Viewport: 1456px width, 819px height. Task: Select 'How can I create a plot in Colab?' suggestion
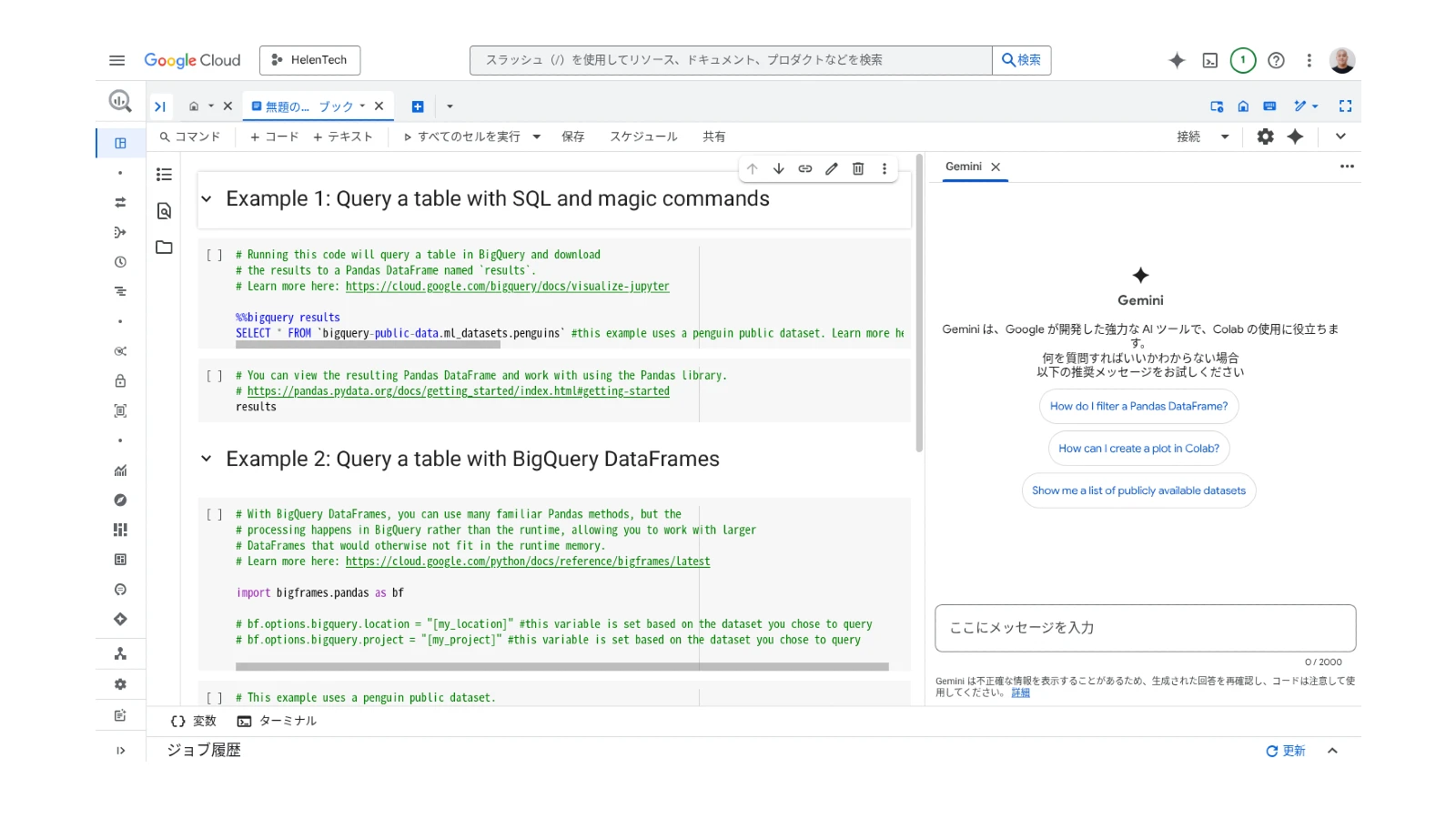point(1139,449)
